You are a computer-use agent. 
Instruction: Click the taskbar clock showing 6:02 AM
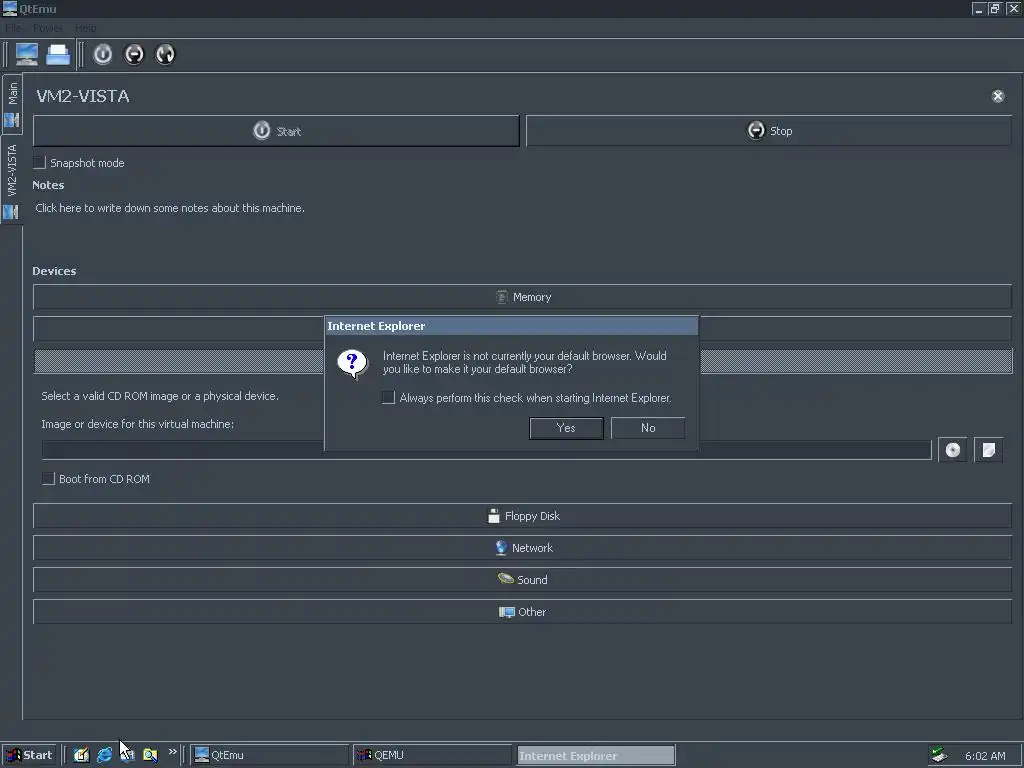985,756
